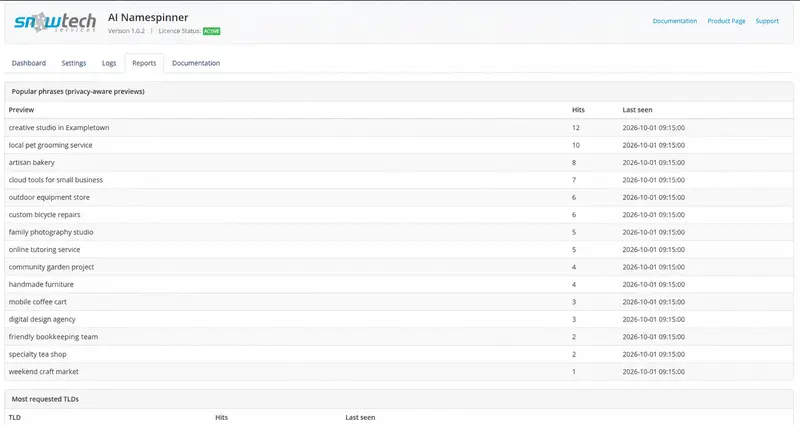The image size is (800, 425).
Task: Click the Hits column header in phrases table
Action: (x=578, y=110)
